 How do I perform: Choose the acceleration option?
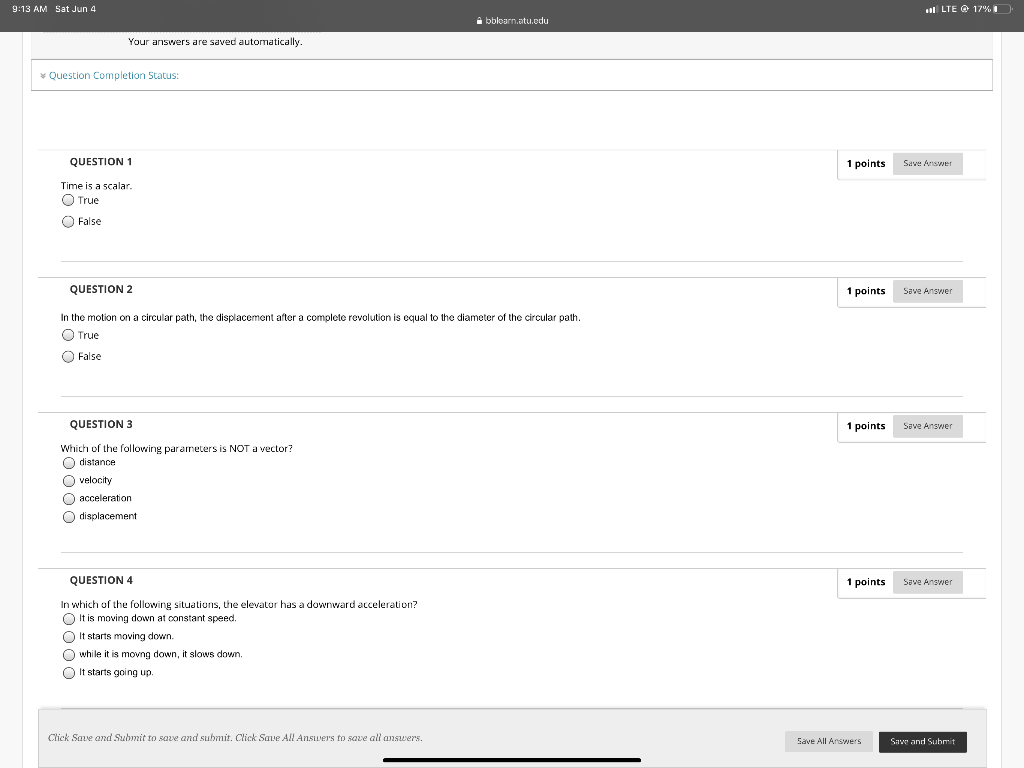coord(69,499)
